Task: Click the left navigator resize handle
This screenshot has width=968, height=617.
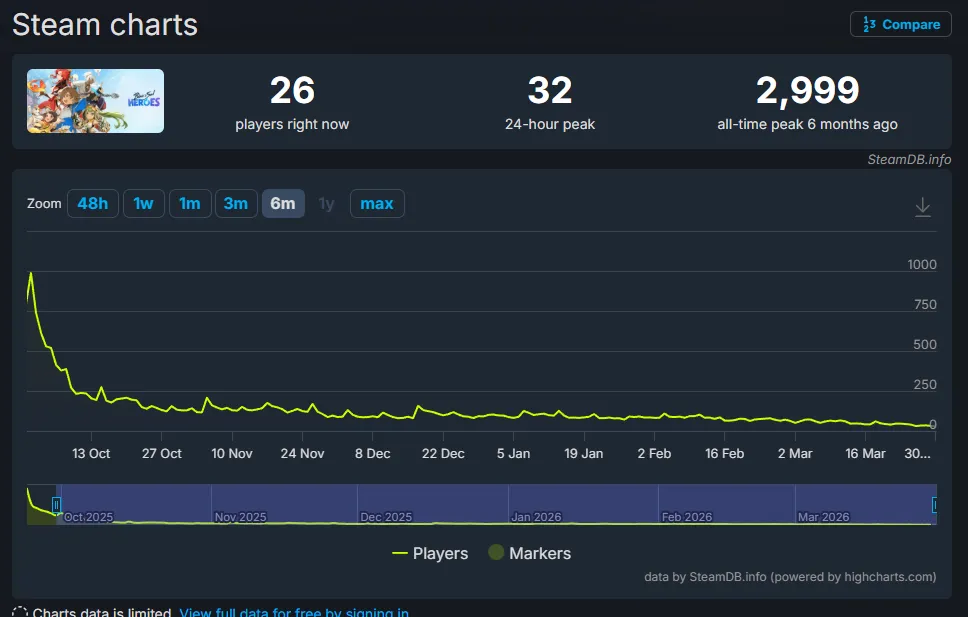Action: (x=57, y=505)
